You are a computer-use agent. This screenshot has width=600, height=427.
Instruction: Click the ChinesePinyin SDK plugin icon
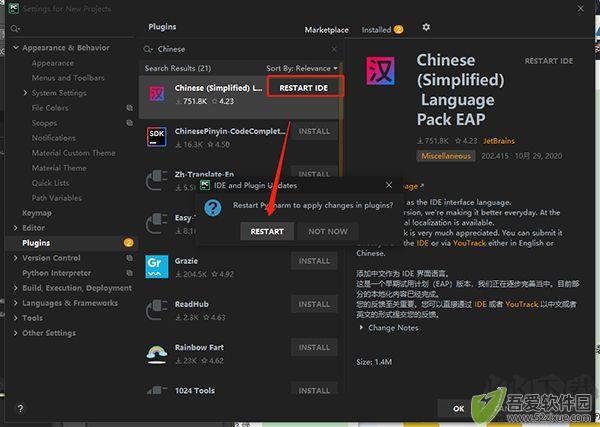[x=157, y=137]
